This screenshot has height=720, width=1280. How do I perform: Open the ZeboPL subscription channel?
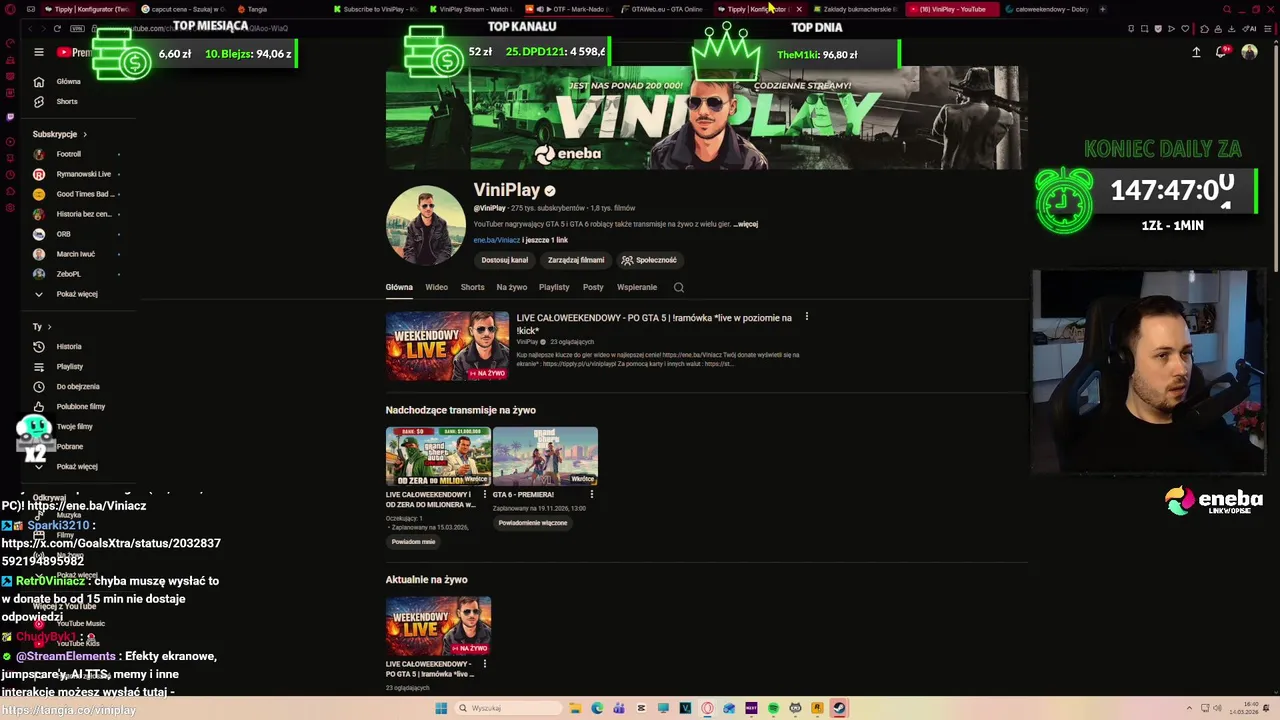point(68,274)
